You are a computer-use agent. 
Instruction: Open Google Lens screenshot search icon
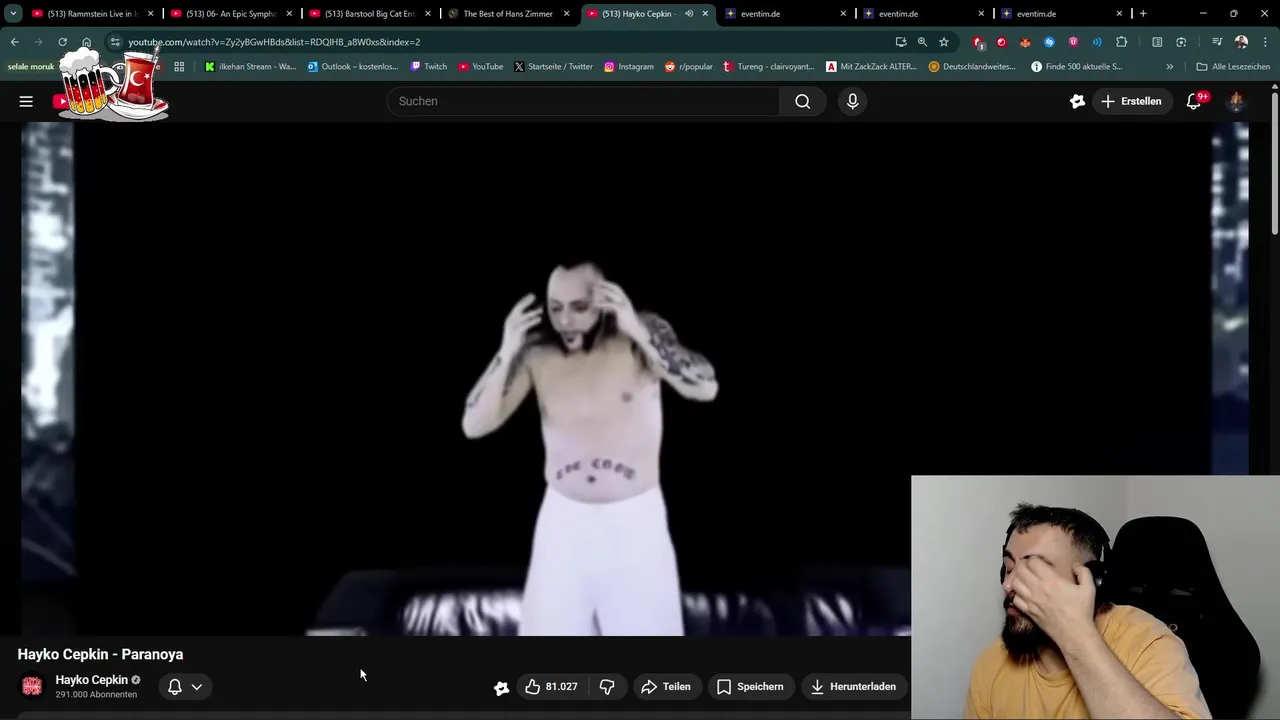1181,42
